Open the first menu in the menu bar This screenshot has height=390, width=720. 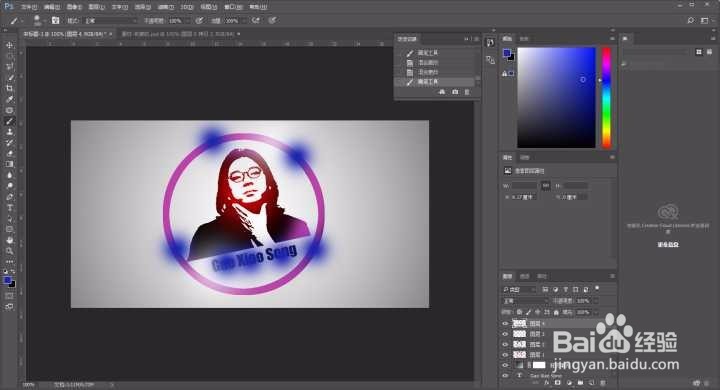[x=28, y=7]
